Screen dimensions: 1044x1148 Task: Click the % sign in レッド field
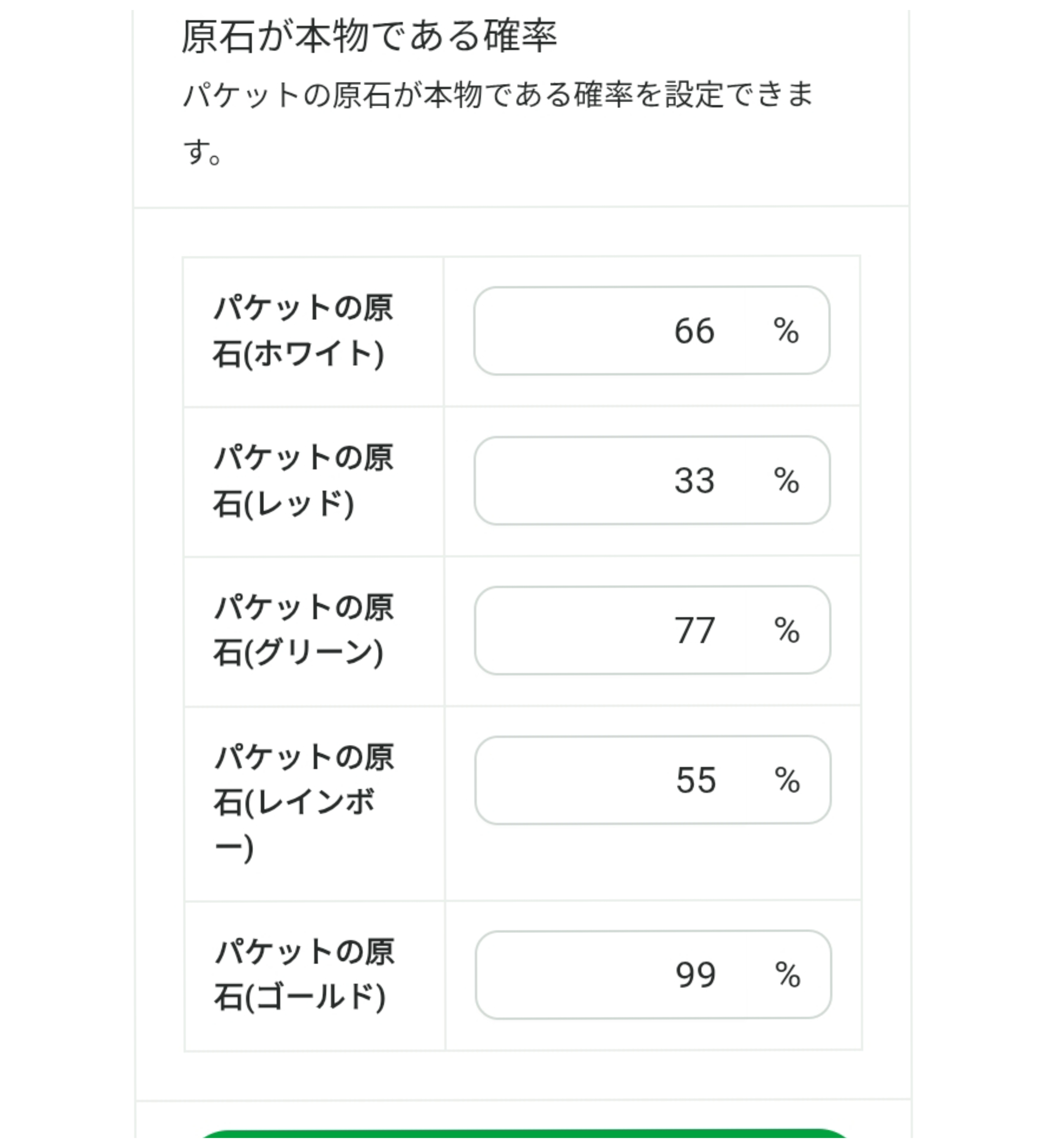pos(787,481)
